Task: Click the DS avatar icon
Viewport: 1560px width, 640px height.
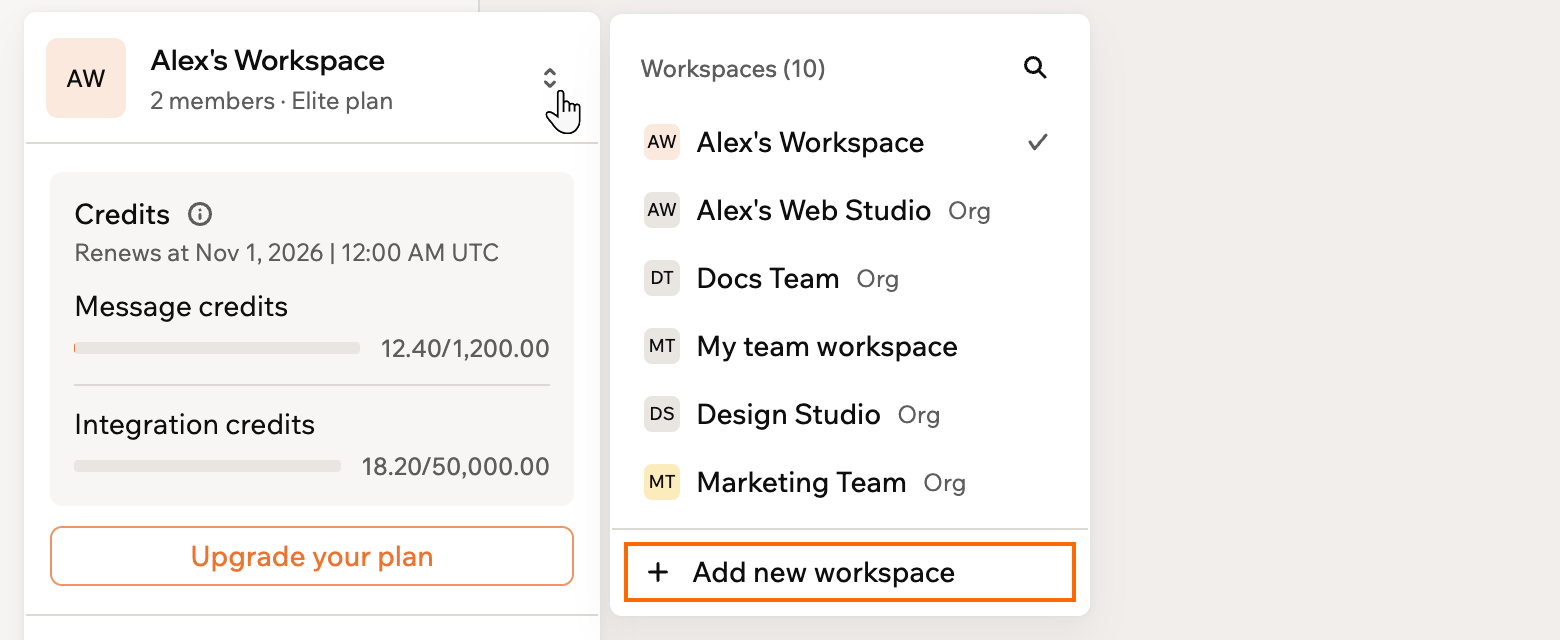Action: point(662,414)
